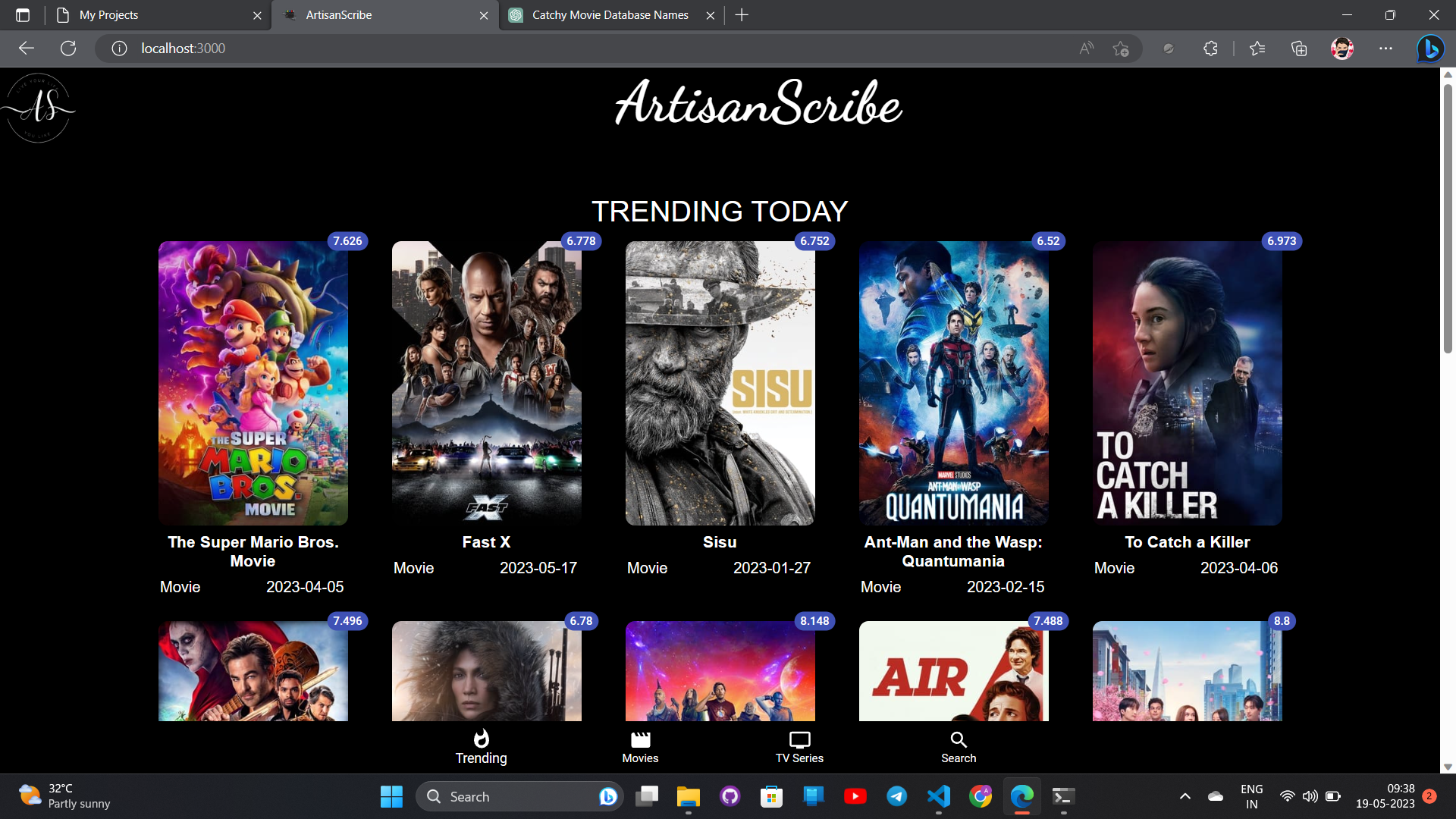Add page to favorites star icon
This screenshot has height=819, width=1456.
click(1121, 49)
